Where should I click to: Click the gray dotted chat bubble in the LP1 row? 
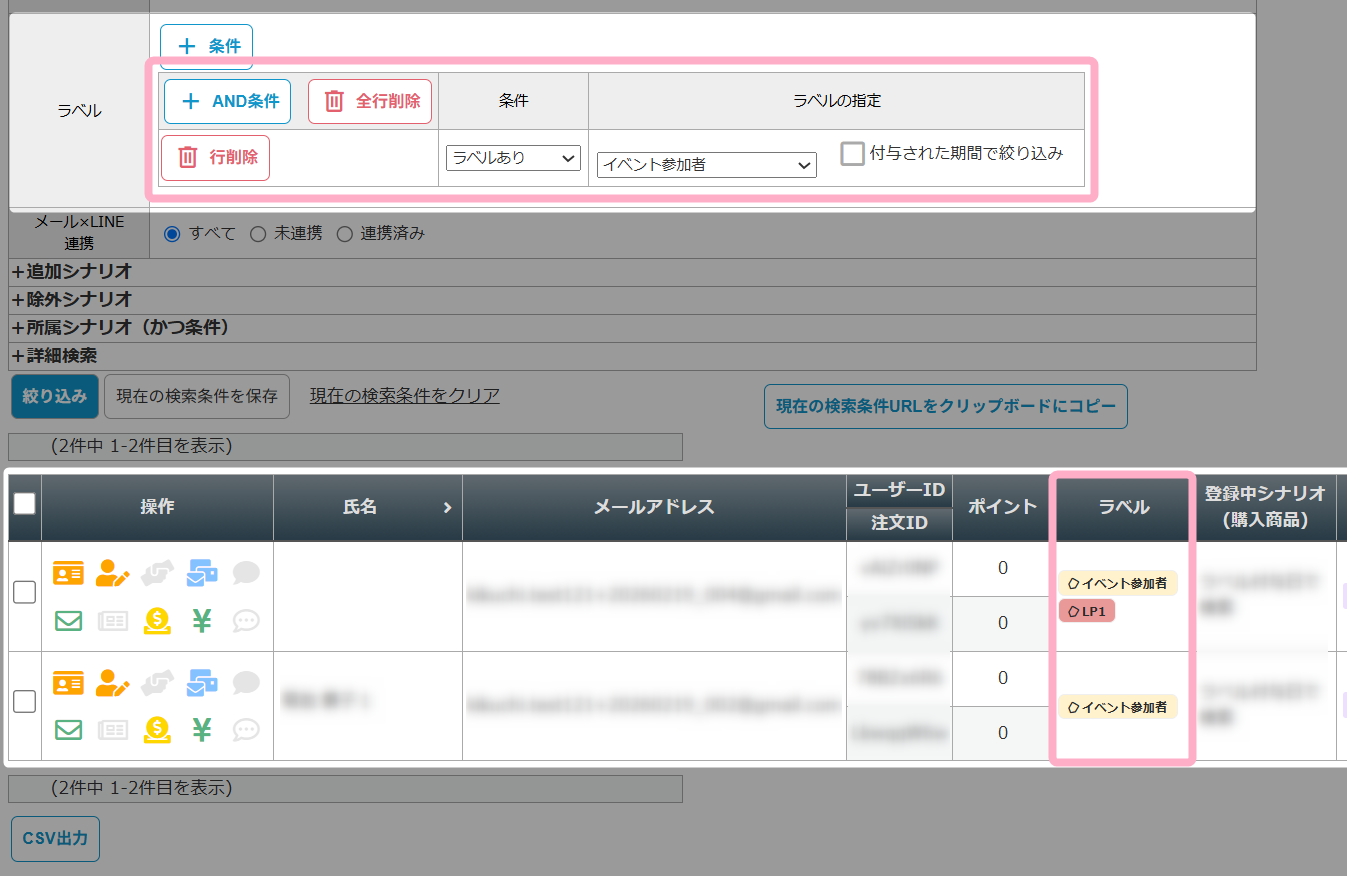coord(246,621)
